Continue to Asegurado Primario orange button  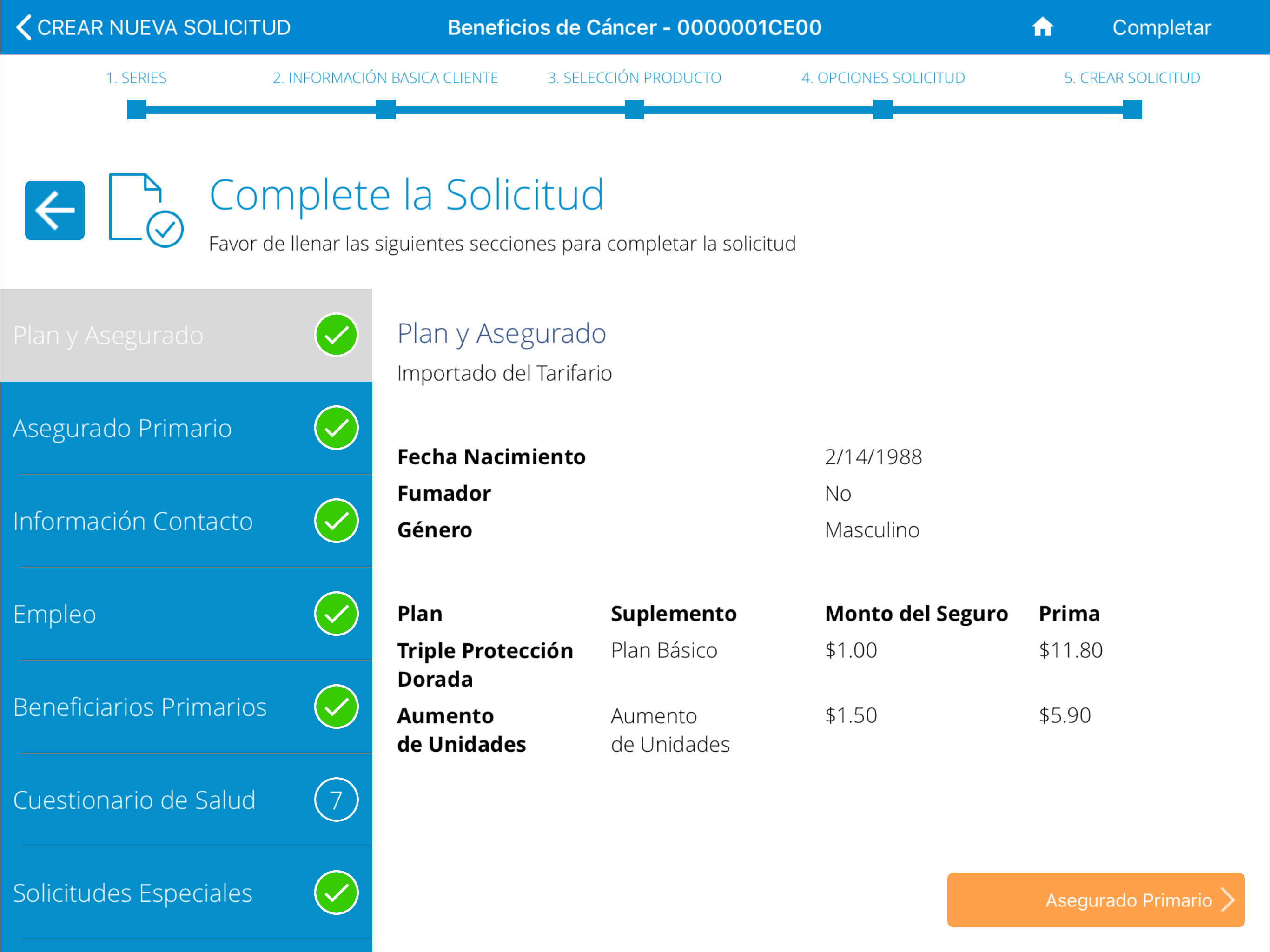coord(1096,900)
